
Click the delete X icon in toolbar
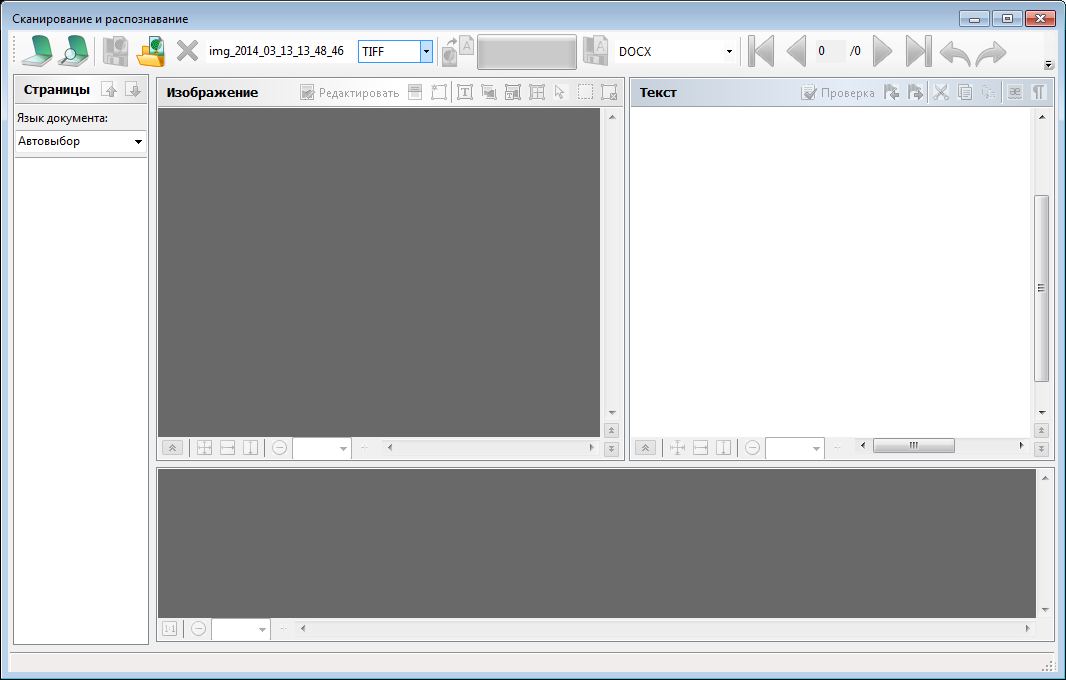coord(187,51)
